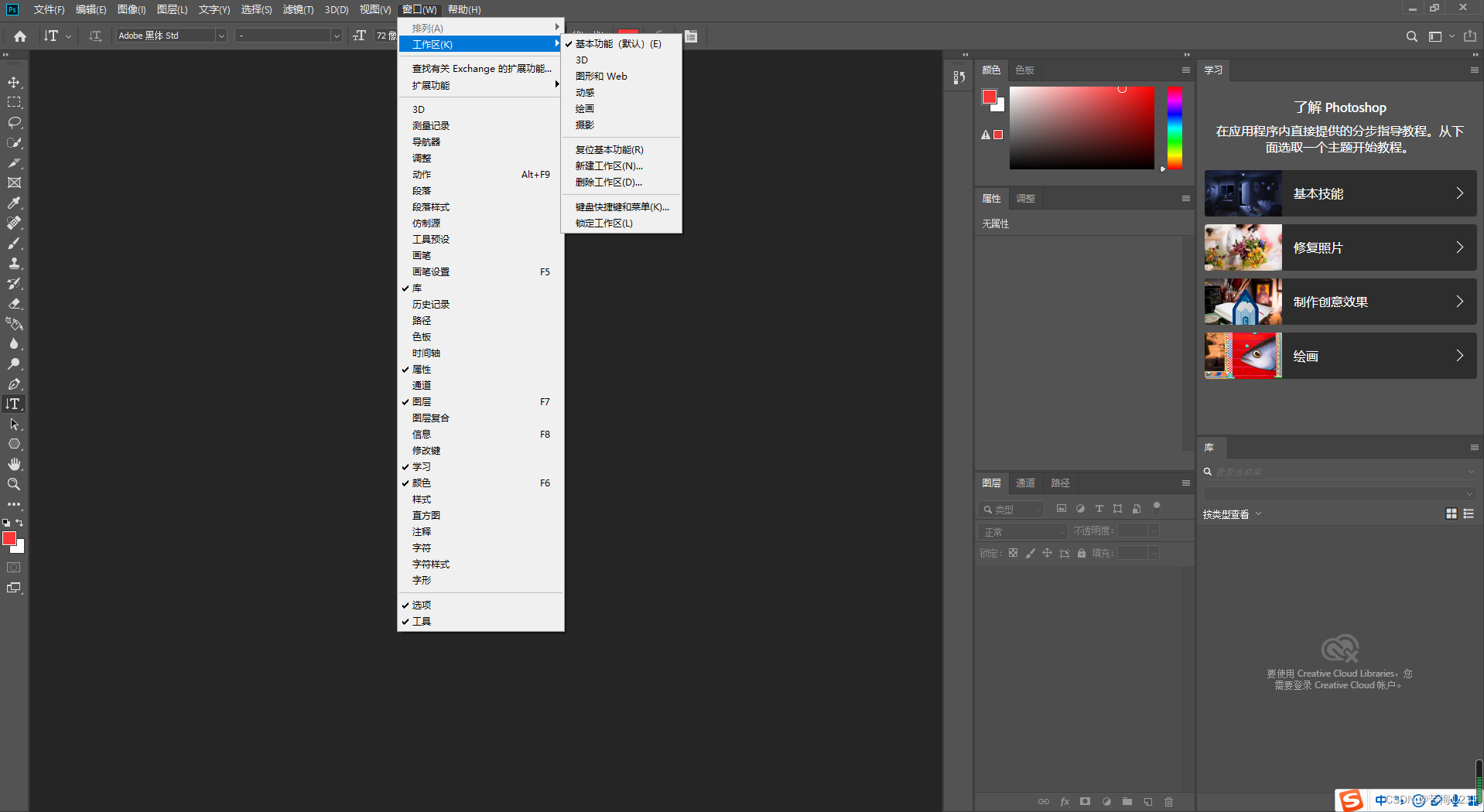Click the rainbow hue slider

1175,128
